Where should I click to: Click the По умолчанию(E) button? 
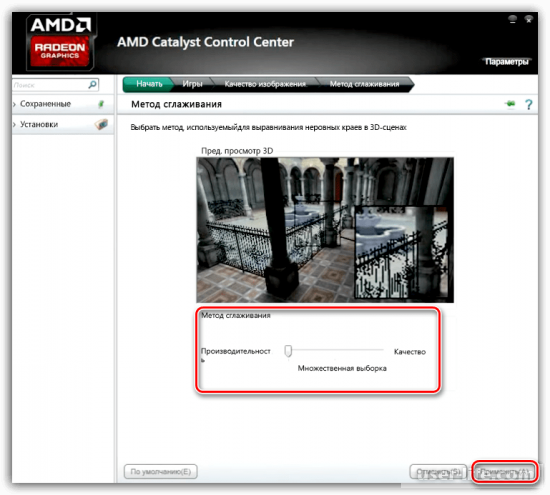tap(161, 471)
